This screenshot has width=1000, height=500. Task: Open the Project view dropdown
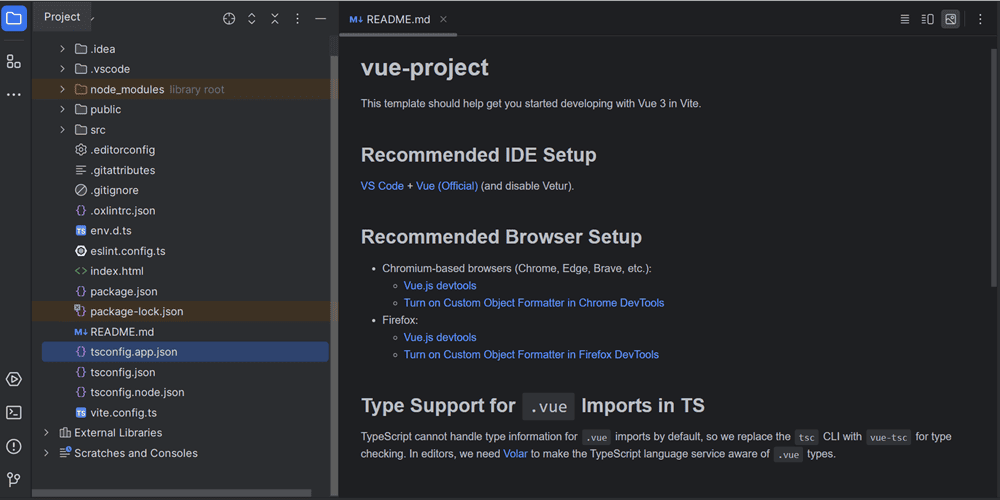(68, 17)
